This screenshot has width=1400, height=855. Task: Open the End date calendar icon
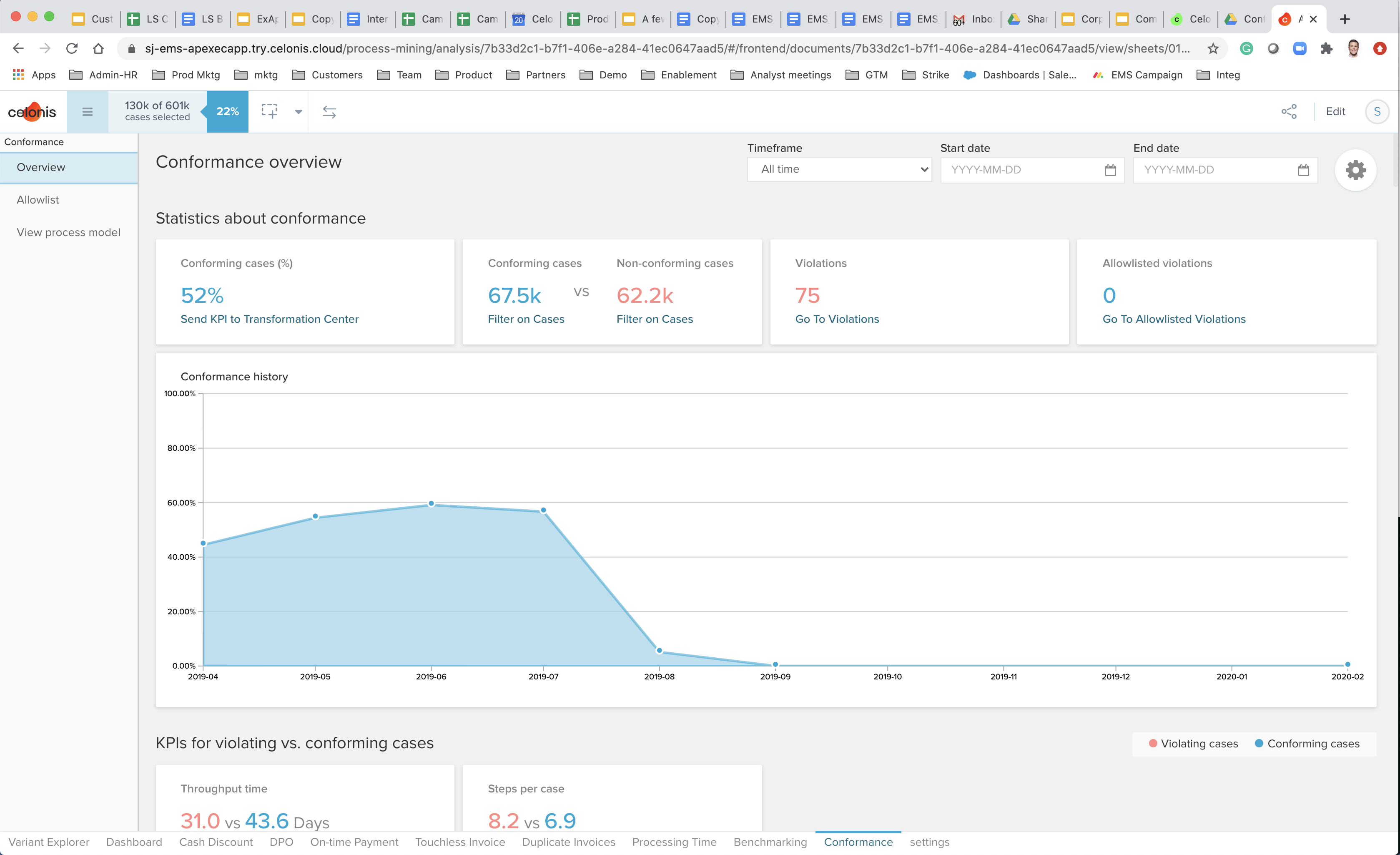coord(1304,169)
